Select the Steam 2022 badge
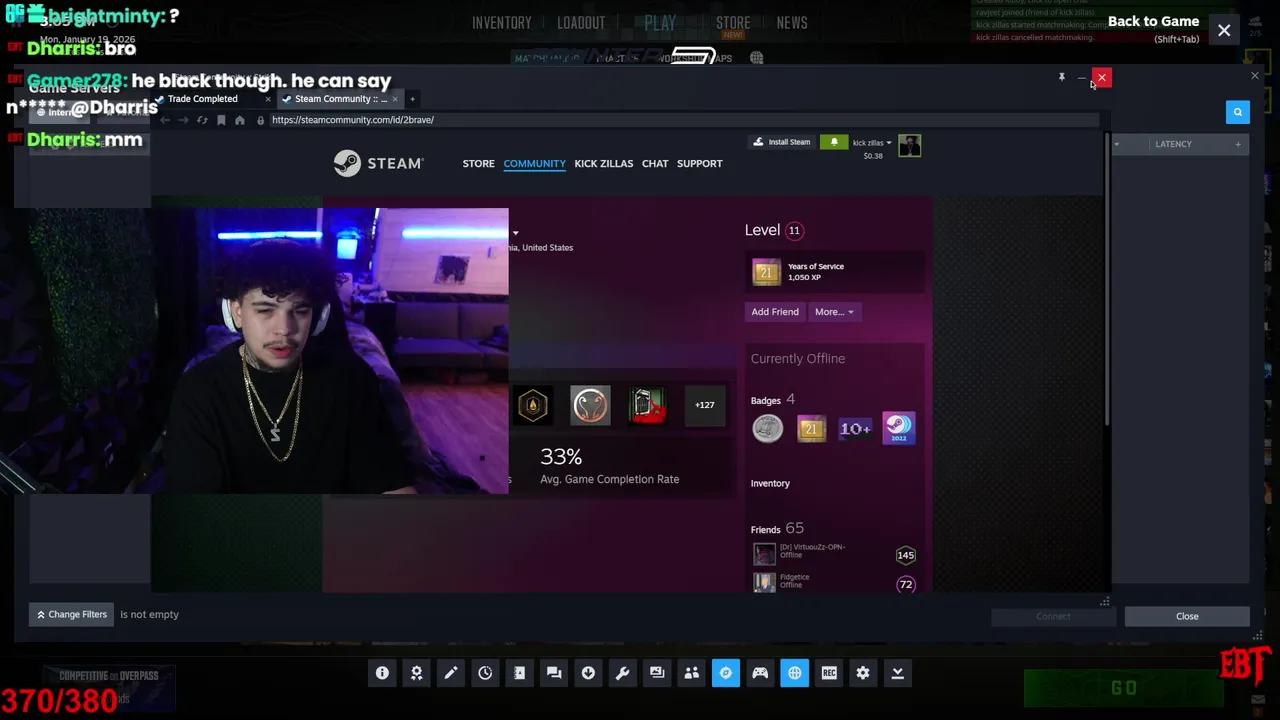 [898, 429]
